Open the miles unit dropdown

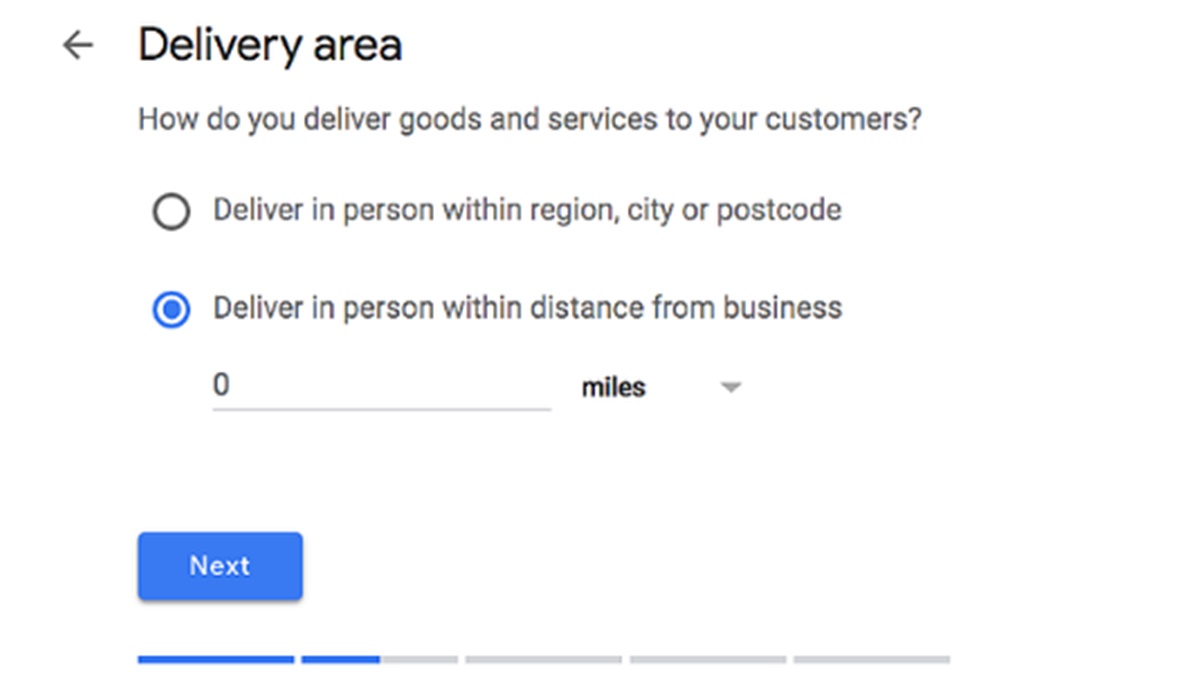(660, 388)
